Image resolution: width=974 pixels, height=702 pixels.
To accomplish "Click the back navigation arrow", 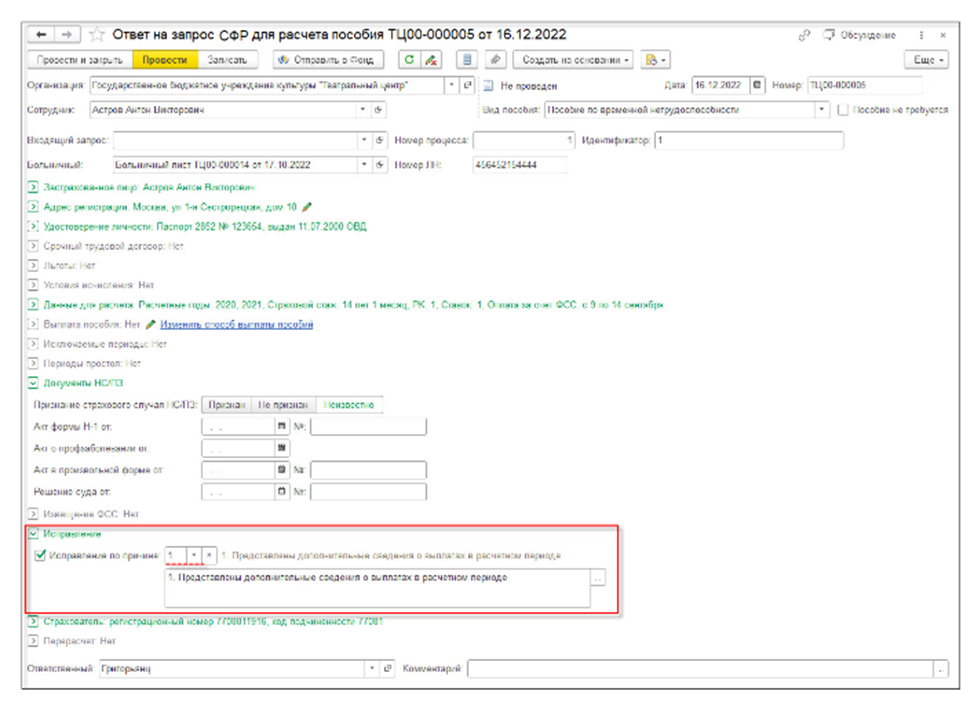I will (42, 35).
